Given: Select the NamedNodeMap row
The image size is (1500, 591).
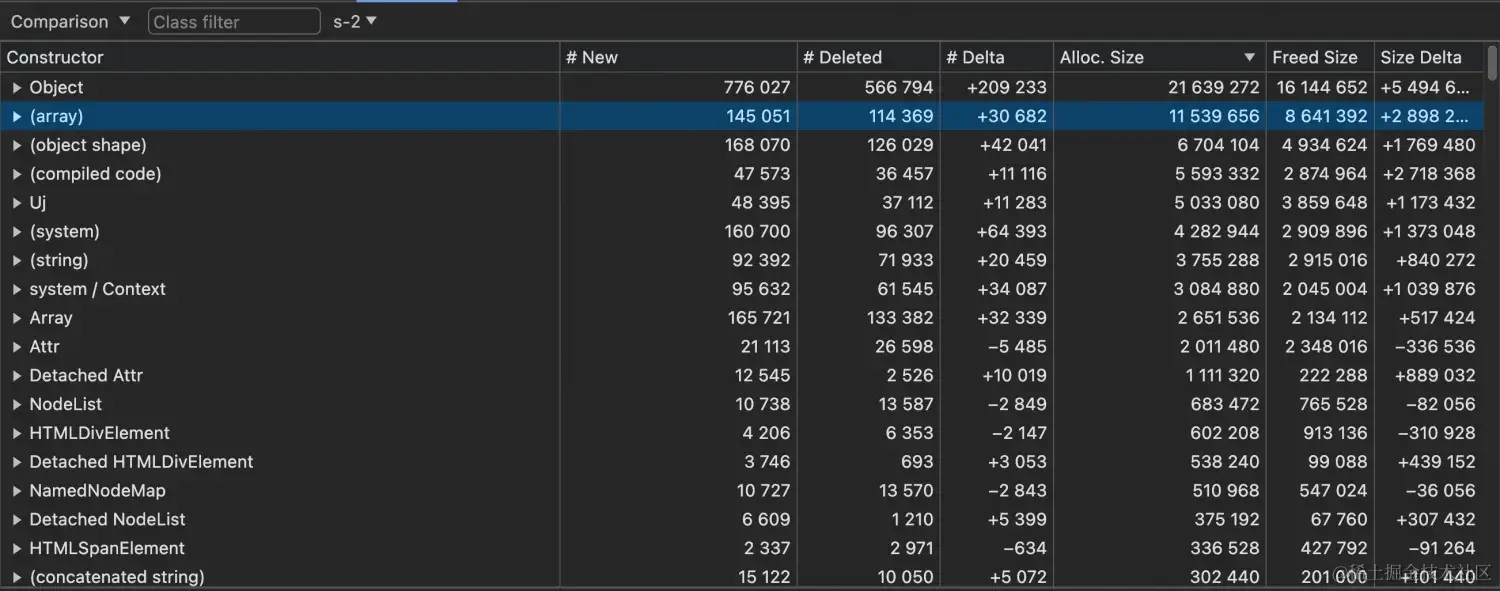Looking at the screenshot, I should pos(97,491).
